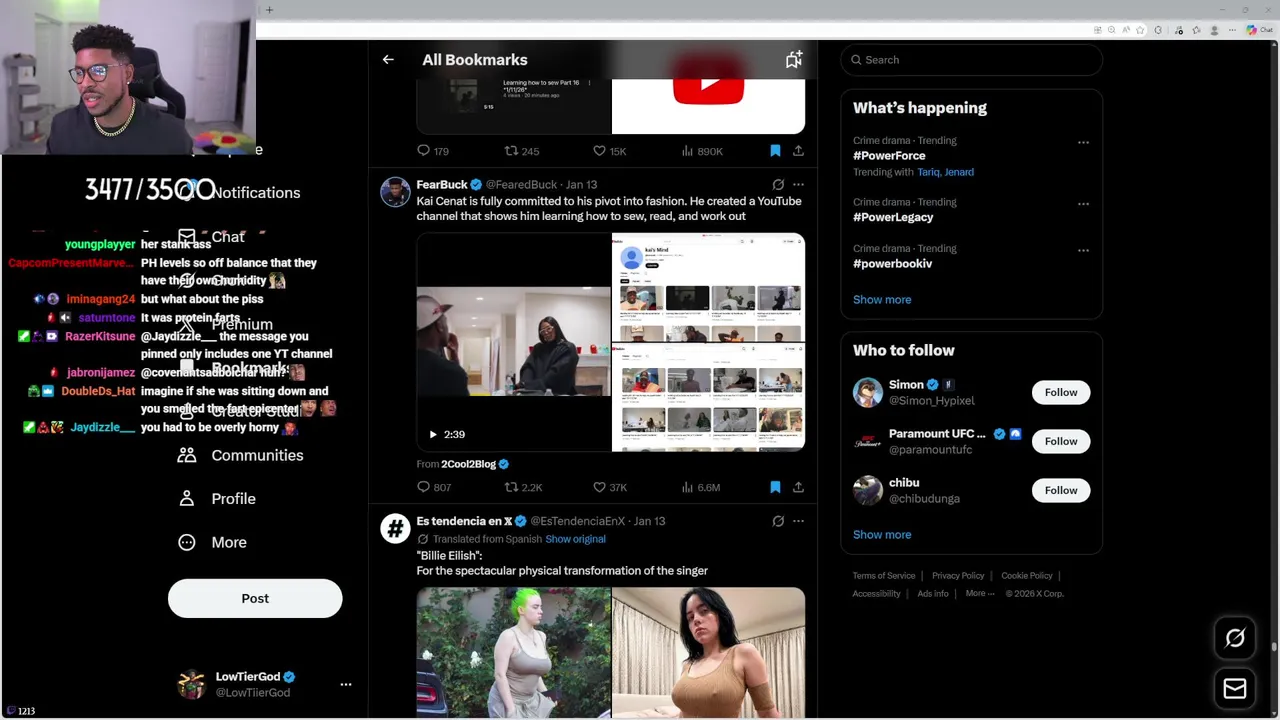Show more trends under What's happening
This screenshot has height=720, width=1280.
tap(882, 300)
